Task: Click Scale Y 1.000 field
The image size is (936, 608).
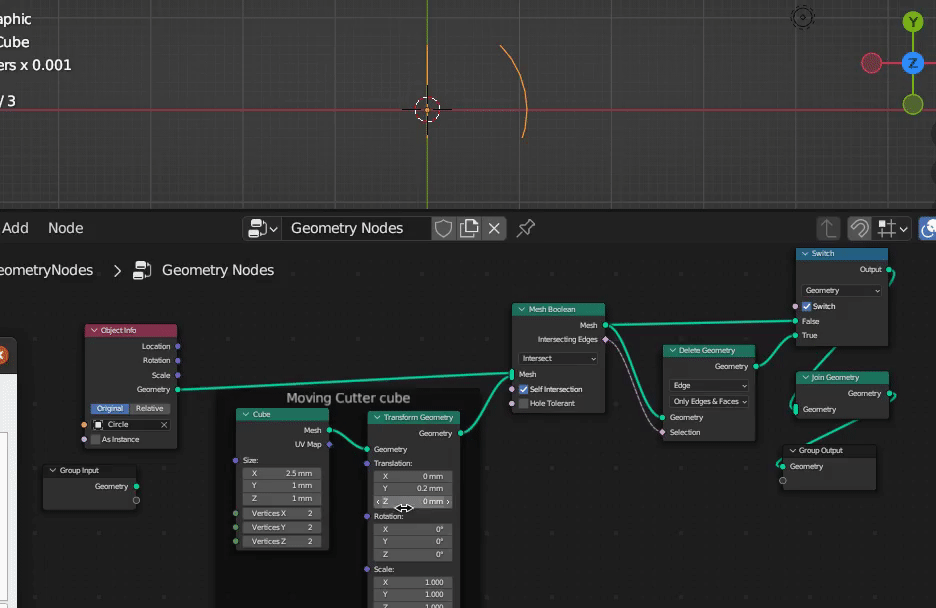Action: (x=412, y=595)
